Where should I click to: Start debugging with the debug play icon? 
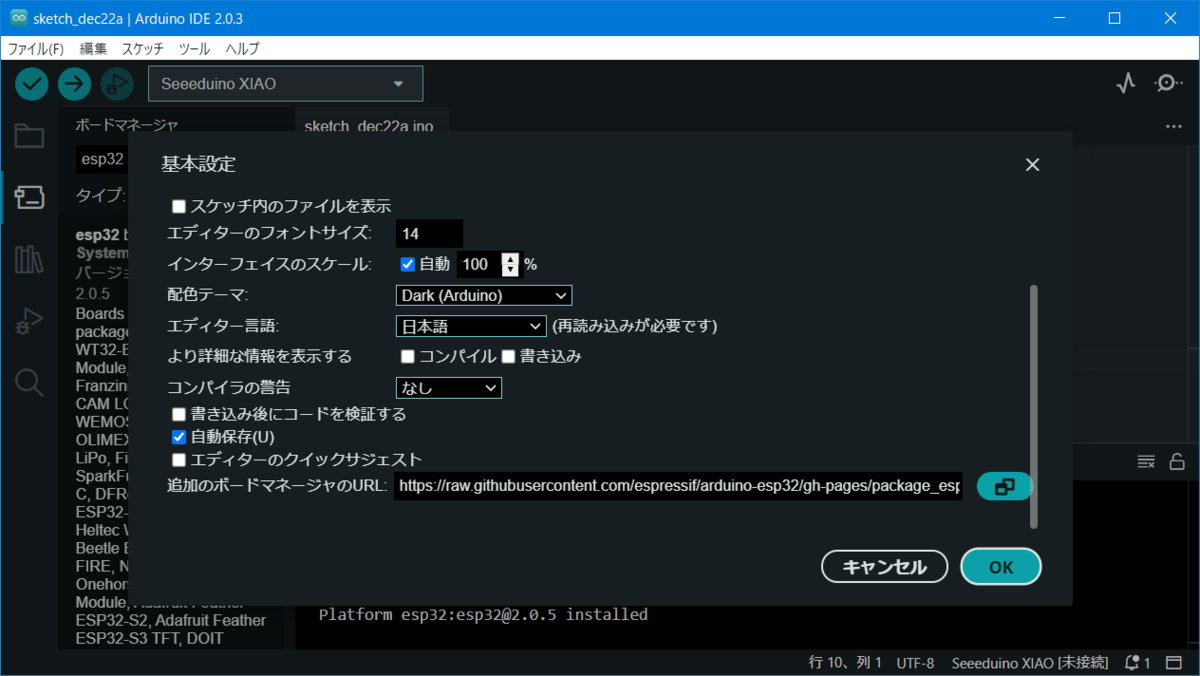point(116,84)
